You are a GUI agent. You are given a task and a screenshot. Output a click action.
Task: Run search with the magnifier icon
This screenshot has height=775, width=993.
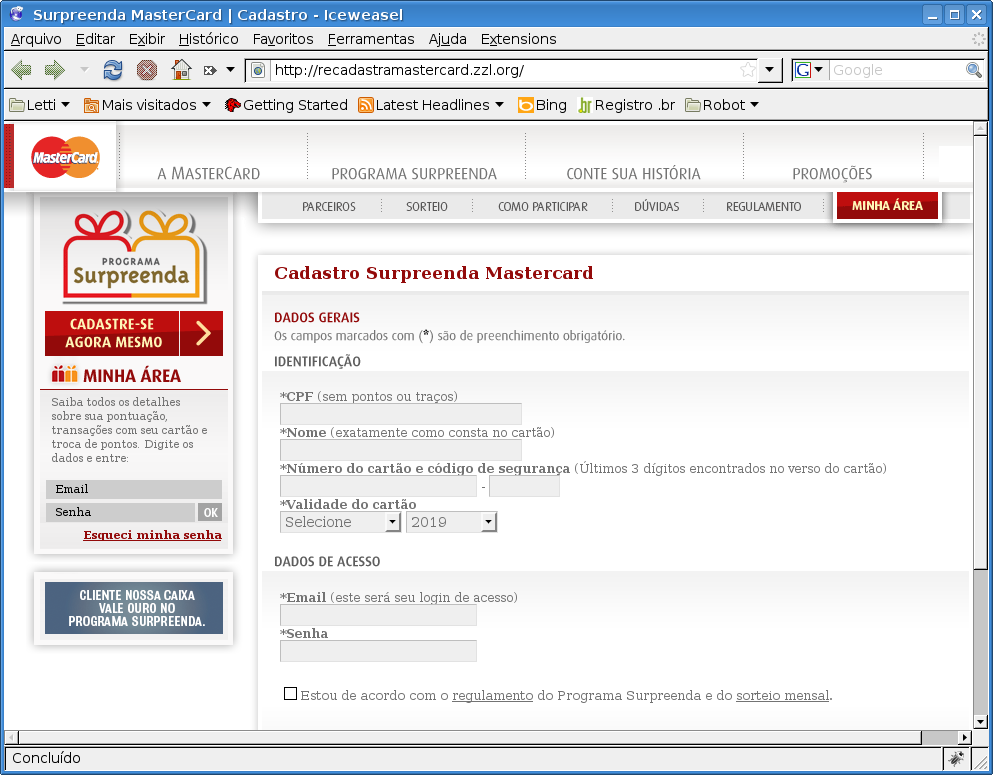click(974, 70)
